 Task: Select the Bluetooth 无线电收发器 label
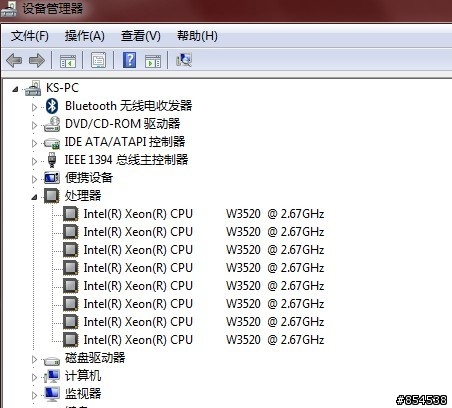pos(128,106)
